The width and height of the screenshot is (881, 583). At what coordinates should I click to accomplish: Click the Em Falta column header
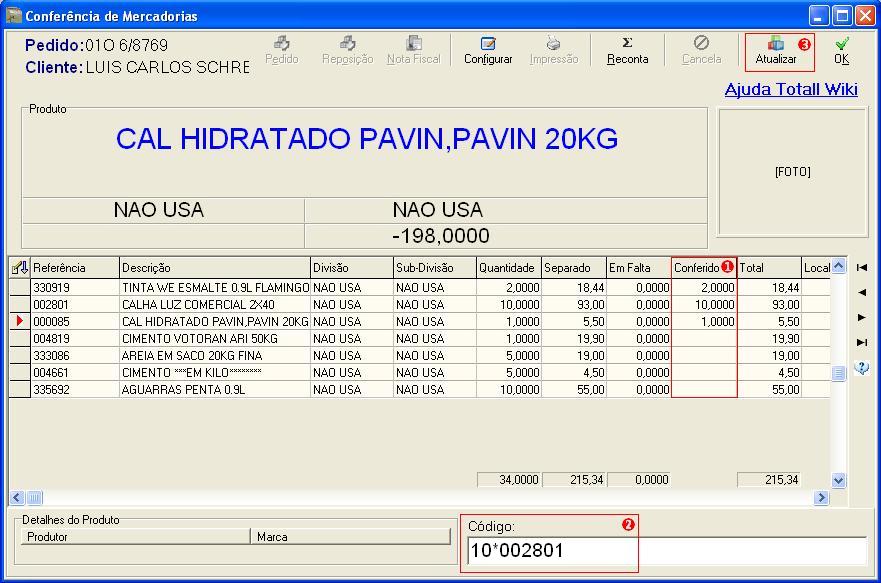point(639,268)
